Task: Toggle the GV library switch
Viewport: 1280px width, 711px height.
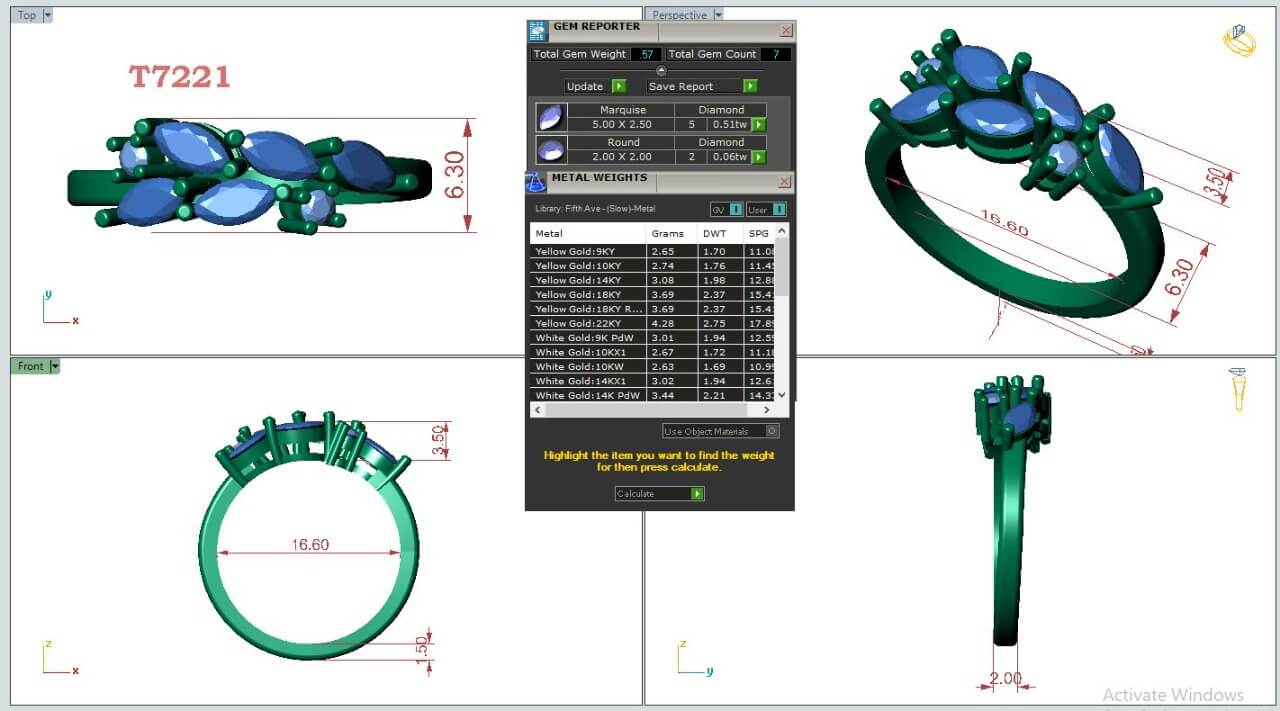Action: point(726,209)
